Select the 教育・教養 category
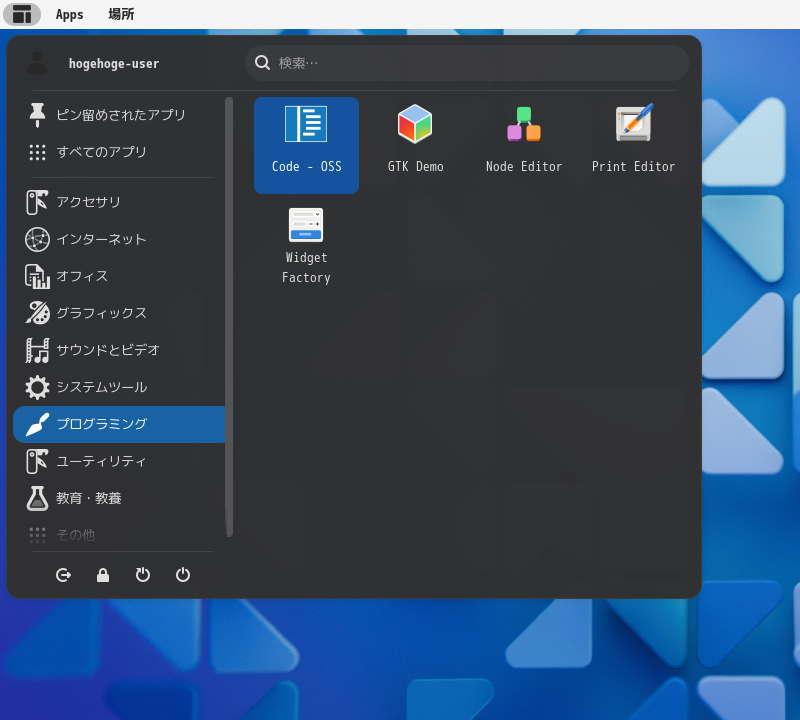Image resolution: width=800 pixels, height=720 pixels. tap(119, 498)
